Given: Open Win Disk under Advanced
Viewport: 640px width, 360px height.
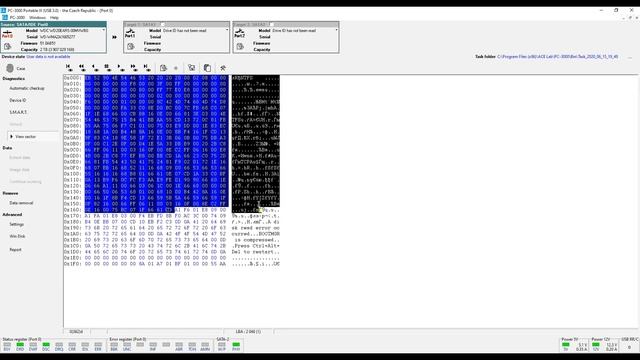Looking at the screenshot, I should pos(17,236).
